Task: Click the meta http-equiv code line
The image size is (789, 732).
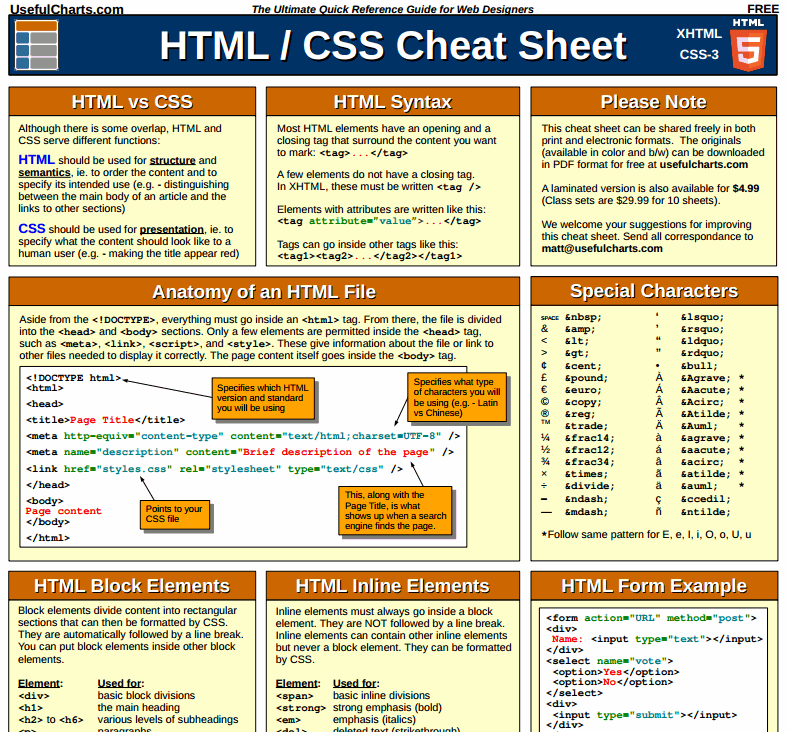Action: (243, 436)
